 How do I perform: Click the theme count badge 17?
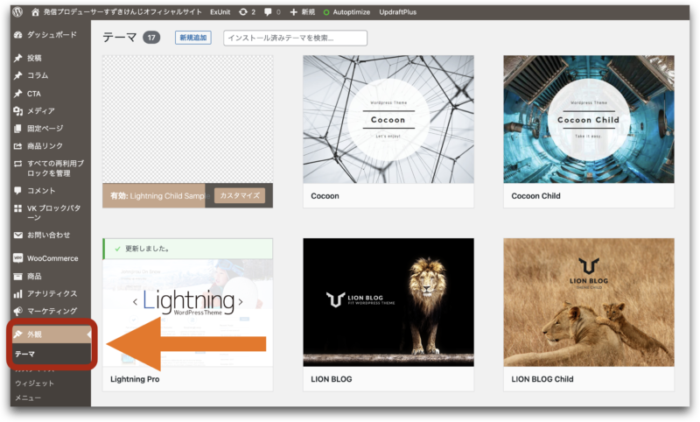coord(151,38)
